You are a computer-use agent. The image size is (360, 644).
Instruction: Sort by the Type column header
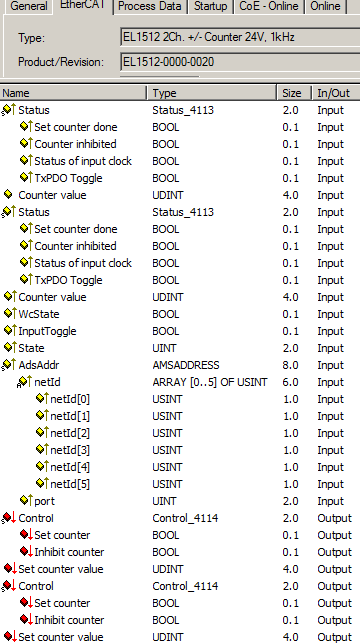point(212,93)
